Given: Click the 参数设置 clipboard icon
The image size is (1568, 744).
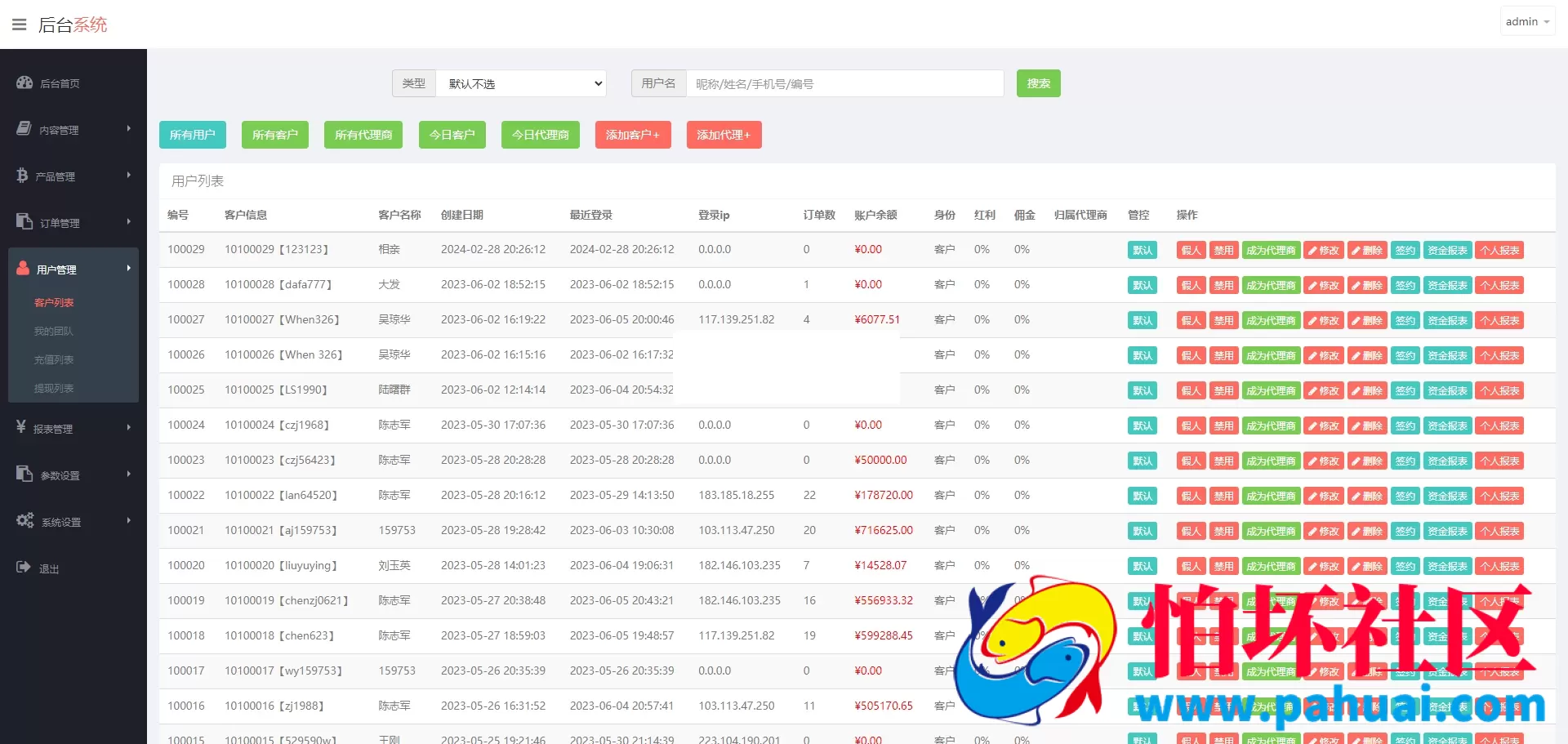Looking at the screenshot, I should (24, 474).
